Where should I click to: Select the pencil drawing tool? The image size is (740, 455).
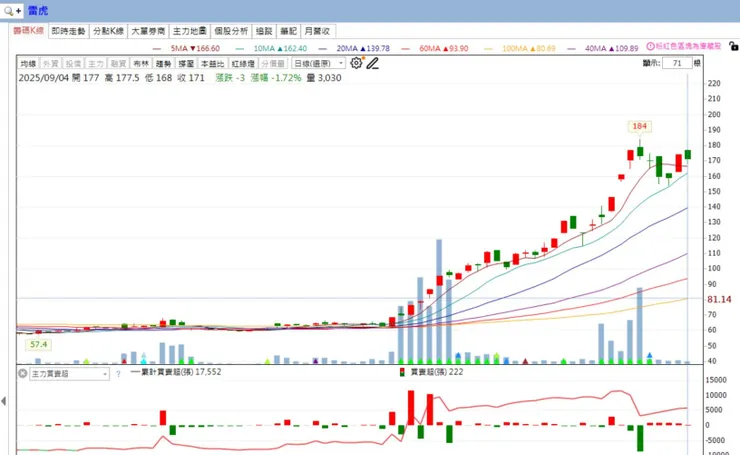point(373,63)
